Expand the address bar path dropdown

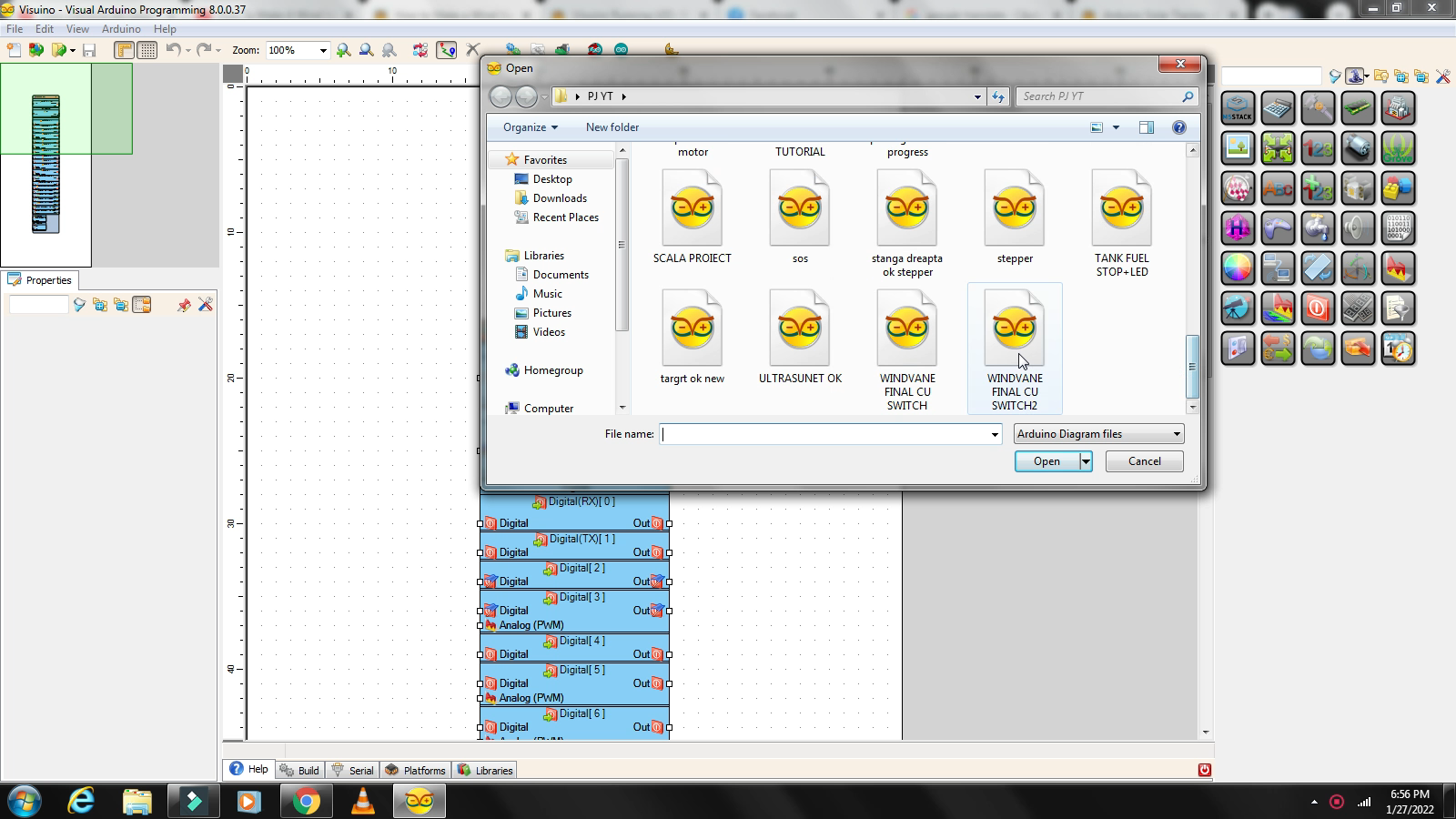(977, 96)
